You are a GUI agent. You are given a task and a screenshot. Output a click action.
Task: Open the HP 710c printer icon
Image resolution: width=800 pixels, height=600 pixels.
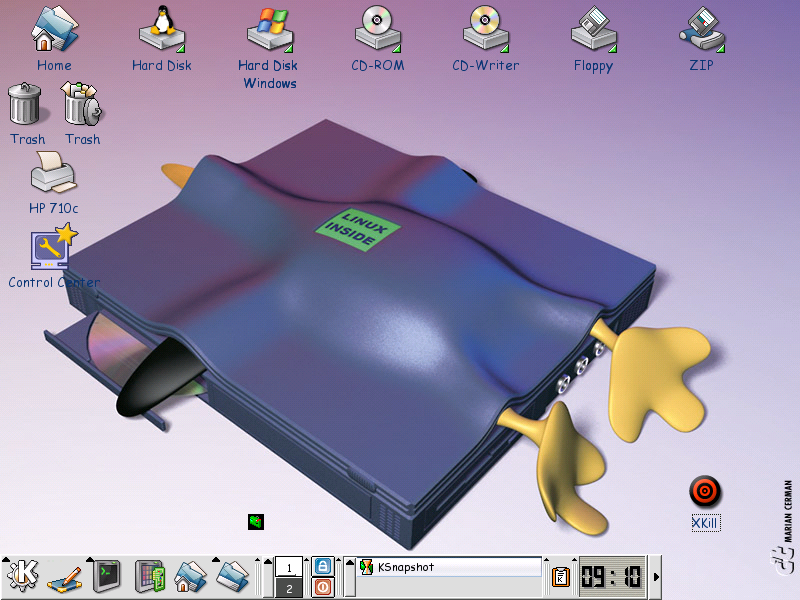pyautogui.click(x=54, y=172)
